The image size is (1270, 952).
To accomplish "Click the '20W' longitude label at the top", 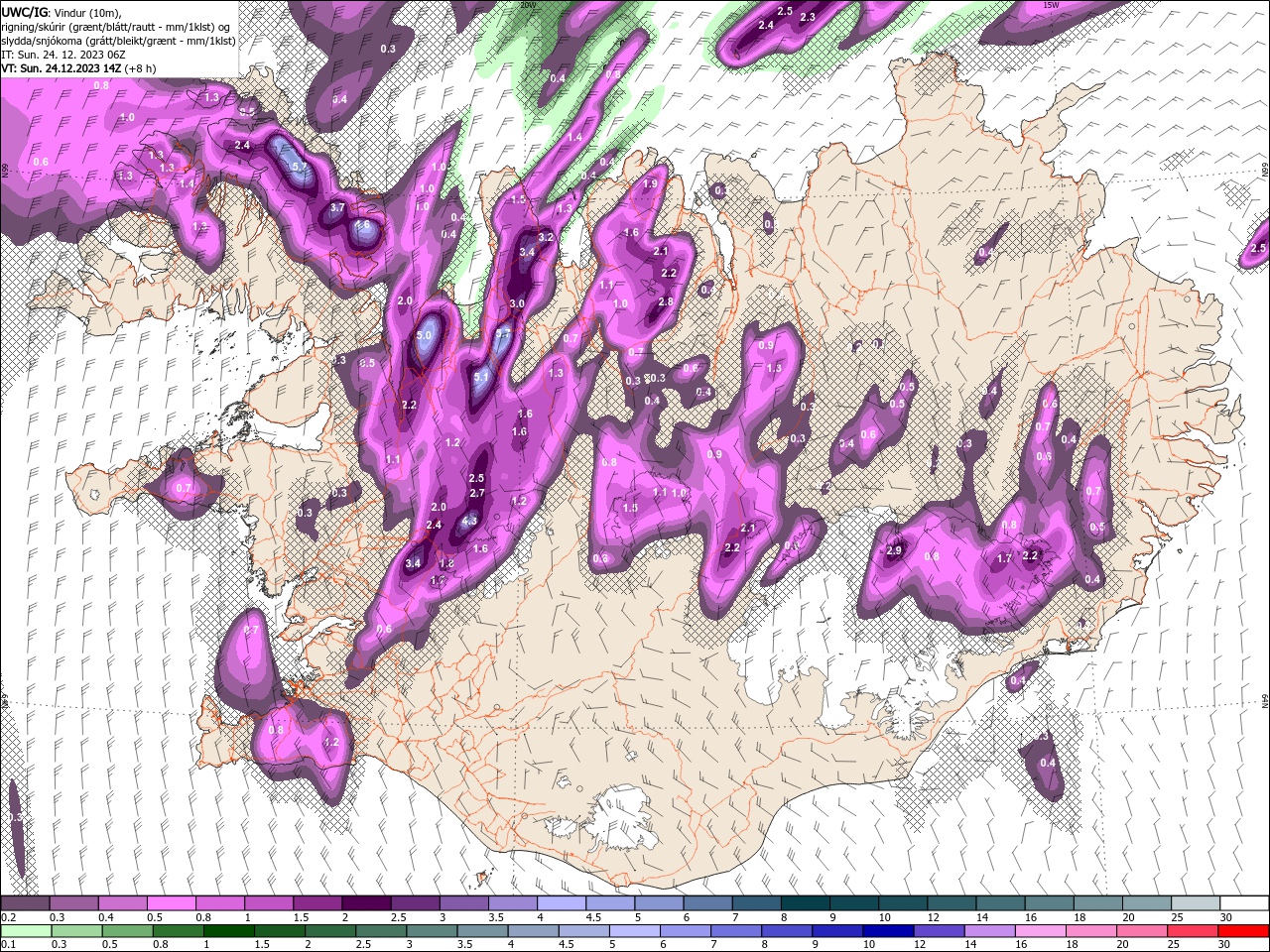I will click(528, 5).
